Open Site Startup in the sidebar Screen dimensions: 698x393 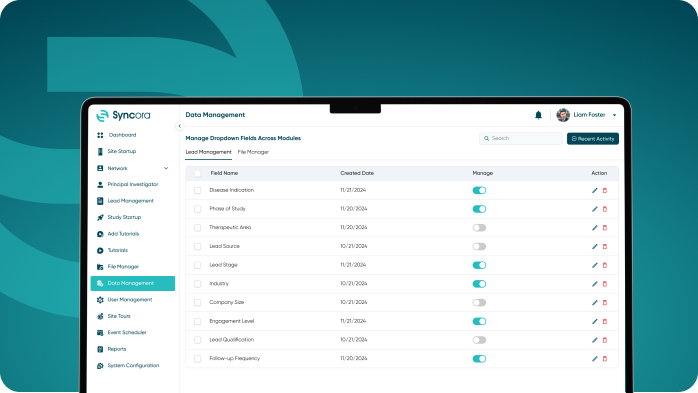point(121,151)
